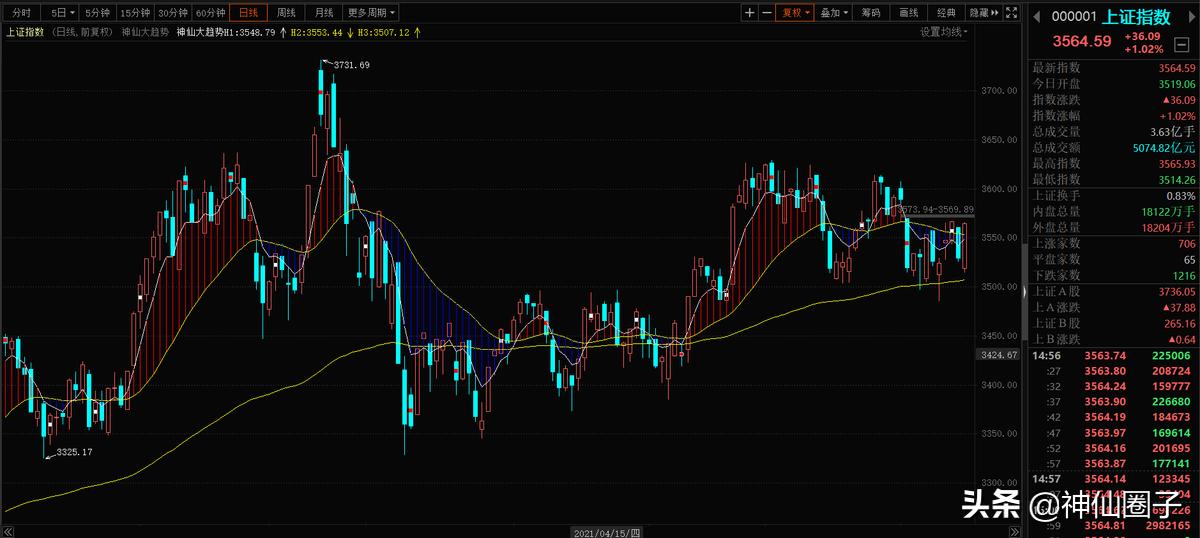
Task: Select the 15分钟 chart period
Action: click(x=135, y=13)
